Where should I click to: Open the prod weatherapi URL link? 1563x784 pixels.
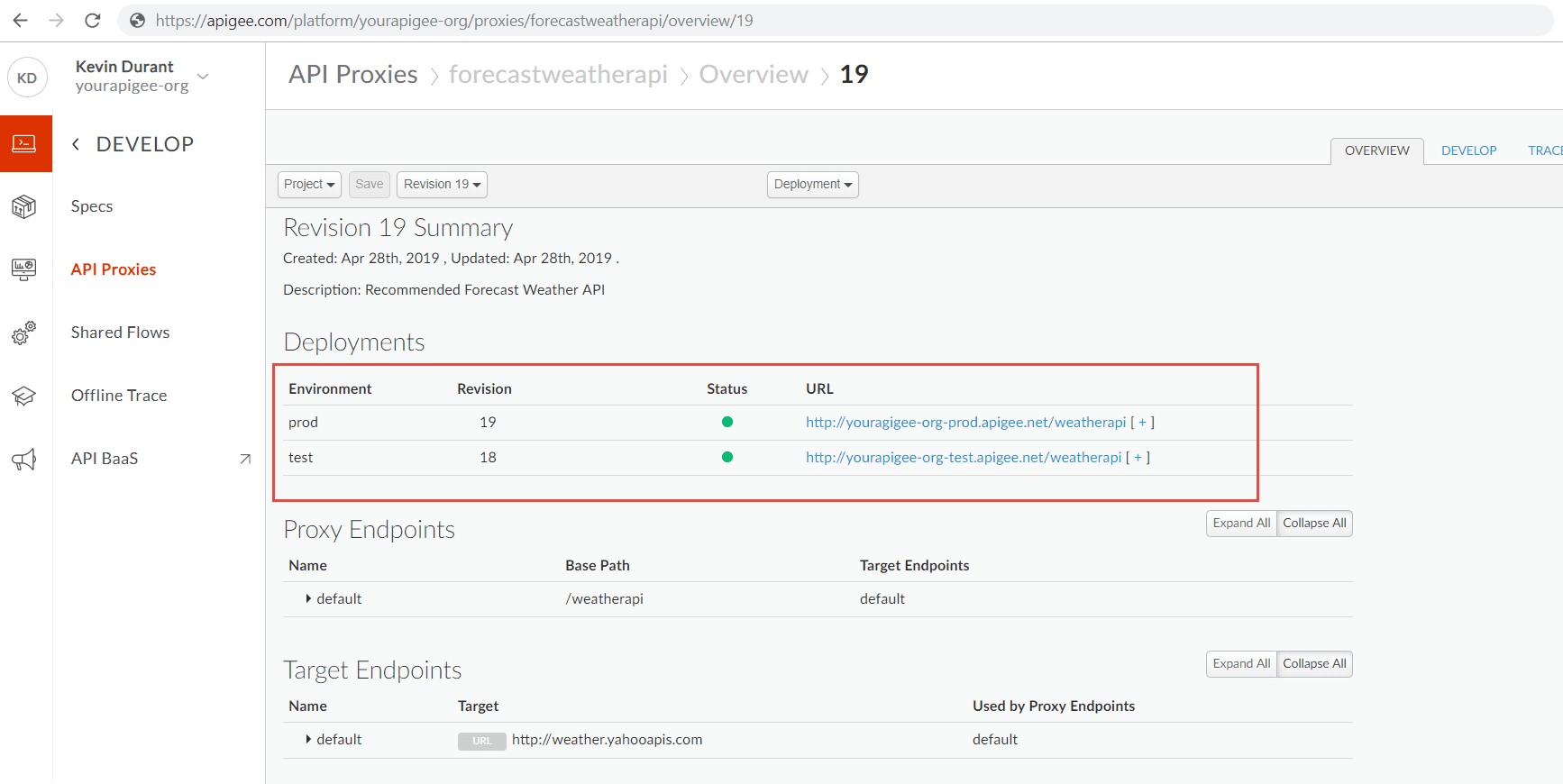965,422
